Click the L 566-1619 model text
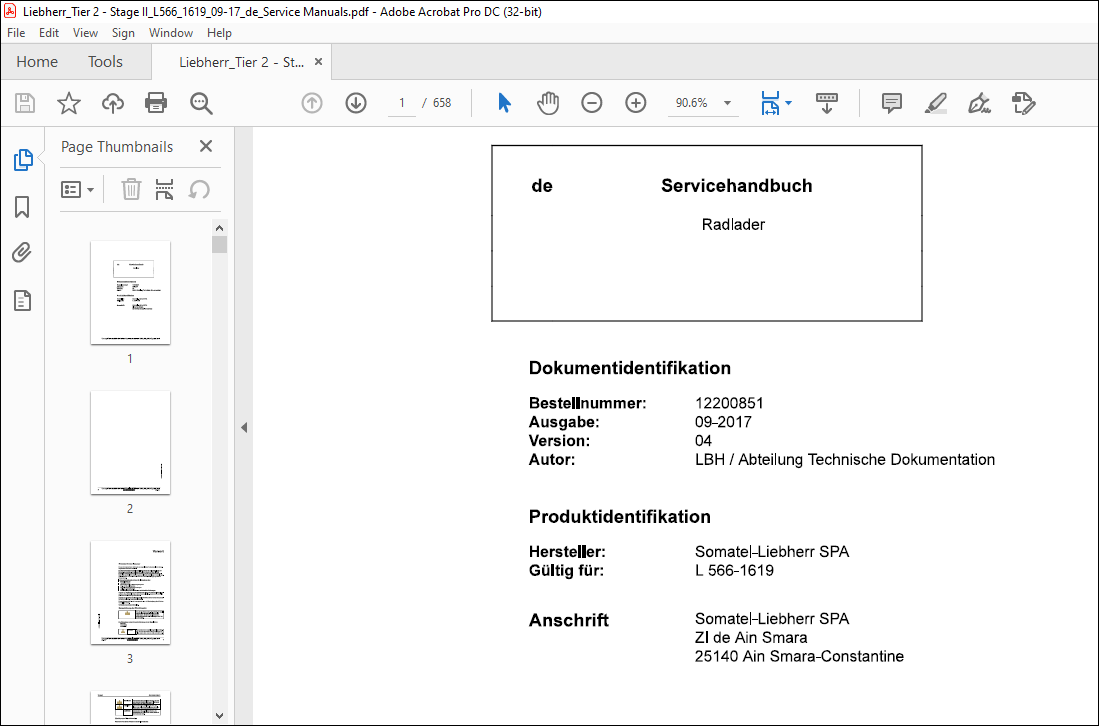1099x726 pixels. [734, 570]
